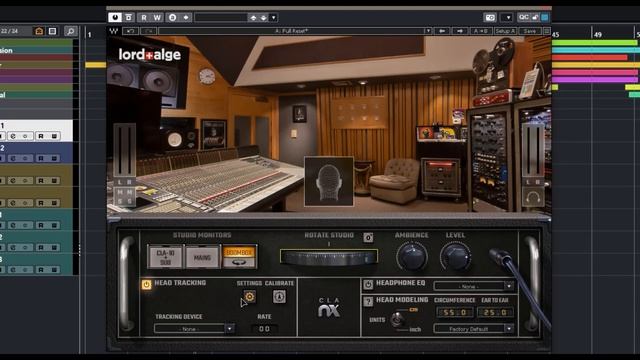Click the Ambience knob
640x360 pixels.
click(412, 257)
